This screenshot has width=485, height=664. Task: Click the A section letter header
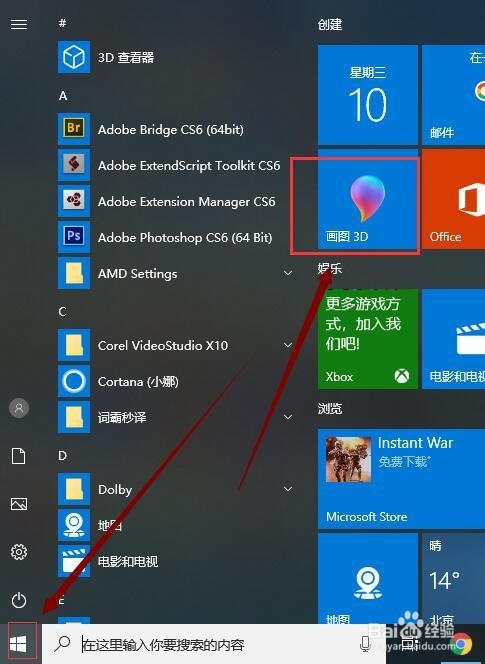(x=63, y=96)
